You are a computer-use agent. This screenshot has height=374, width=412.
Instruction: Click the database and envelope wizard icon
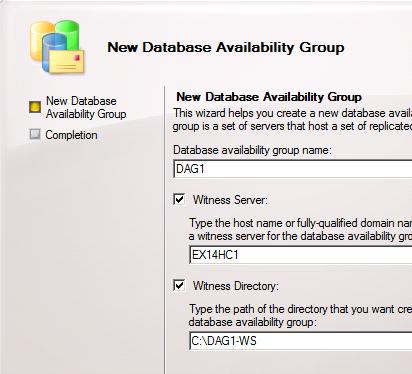tap(57, 47)
